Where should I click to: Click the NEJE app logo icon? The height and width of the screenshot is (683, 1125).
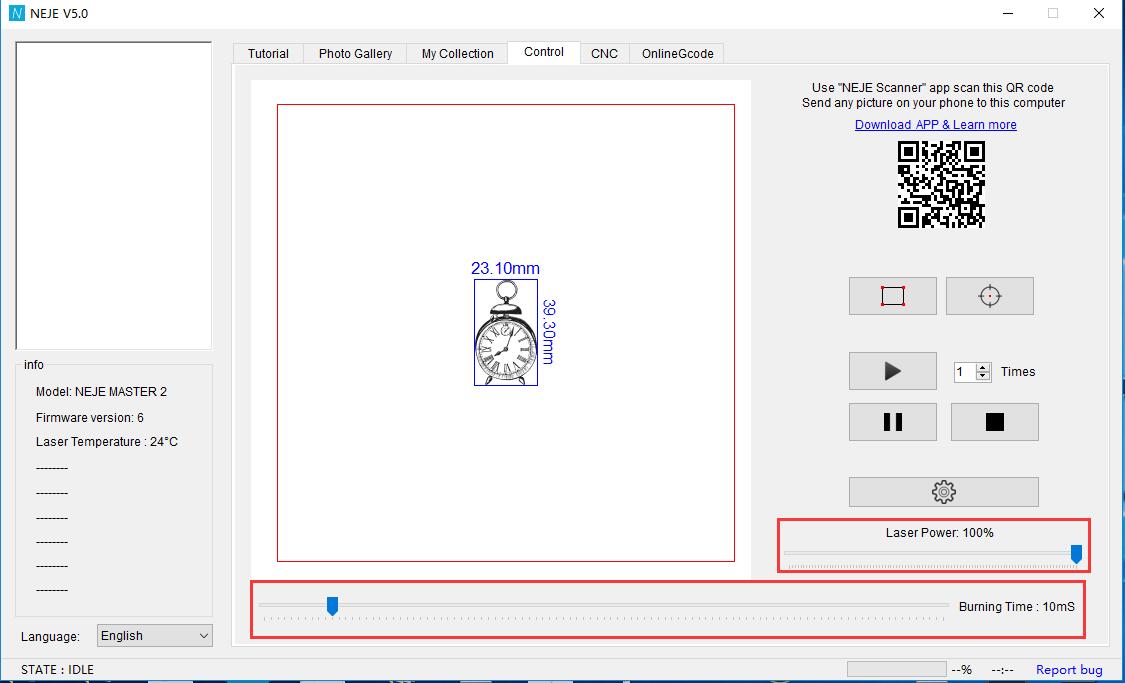[17, 14]
